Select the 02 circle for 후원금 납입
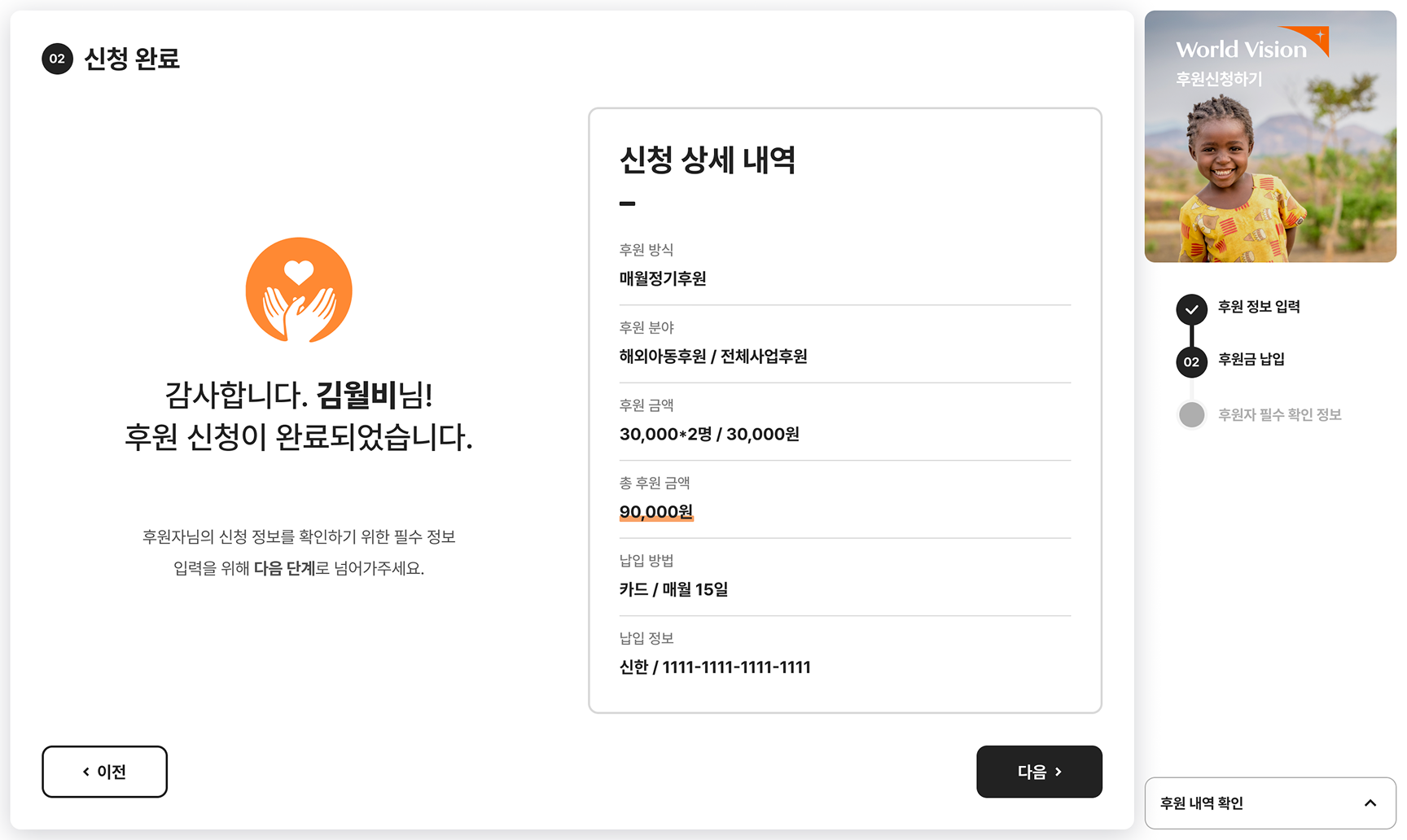The width and height of the screenshot is (1407, 840). pos(1191,362)
